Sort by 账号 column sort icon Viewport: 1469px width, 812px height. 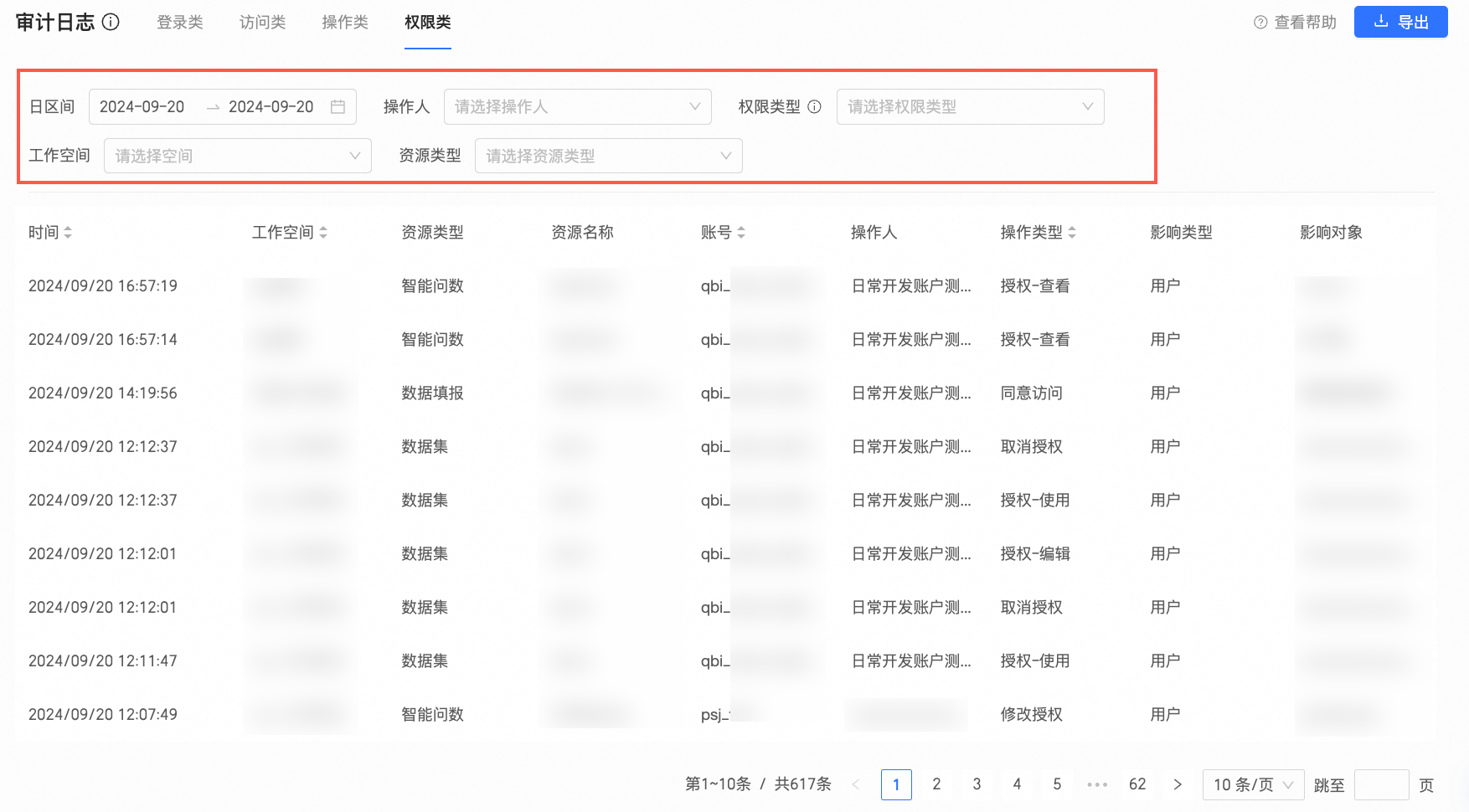[741, 233]
